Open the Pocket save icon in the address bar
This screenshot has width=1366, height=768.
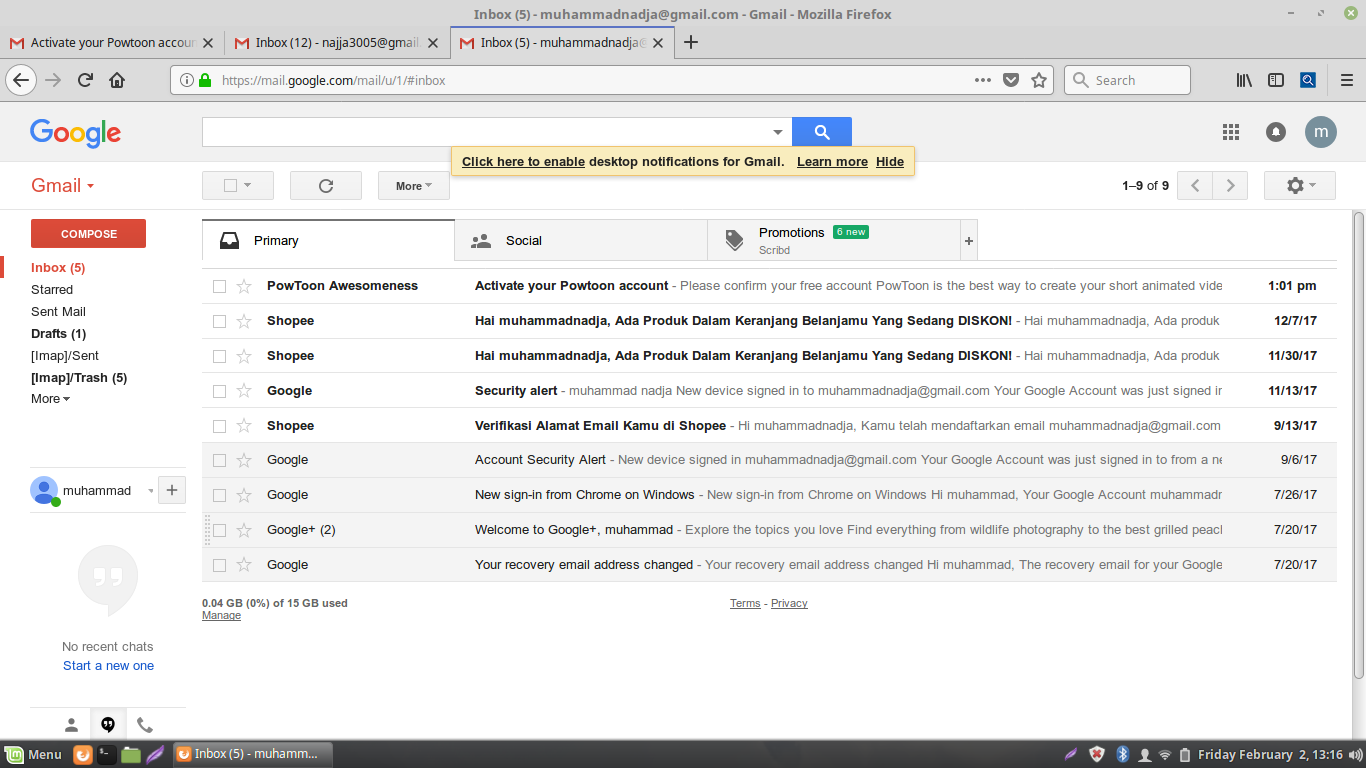[1011, 80]
